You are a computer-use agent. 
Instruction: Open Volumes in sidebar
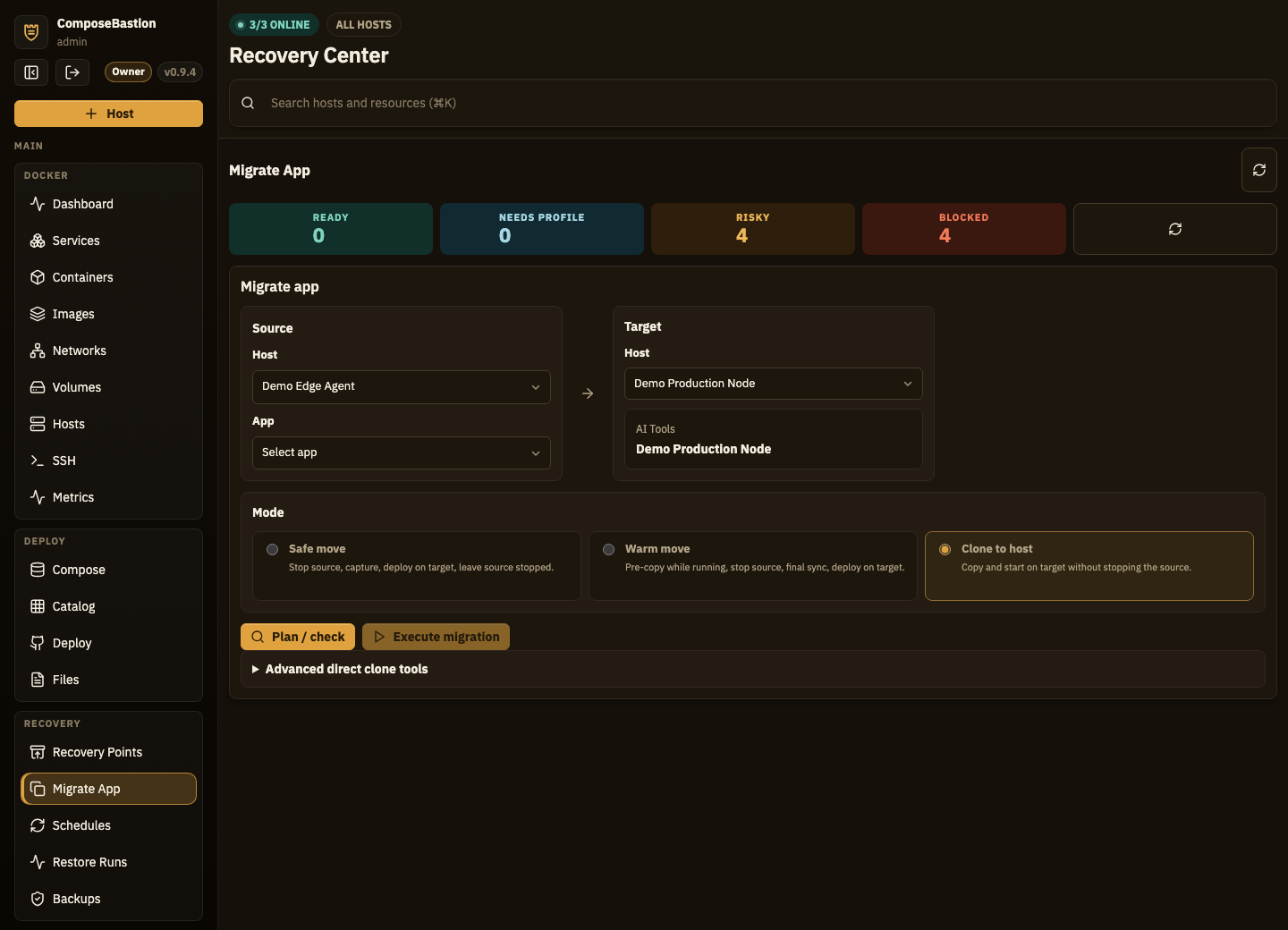[x=108, y=387]
